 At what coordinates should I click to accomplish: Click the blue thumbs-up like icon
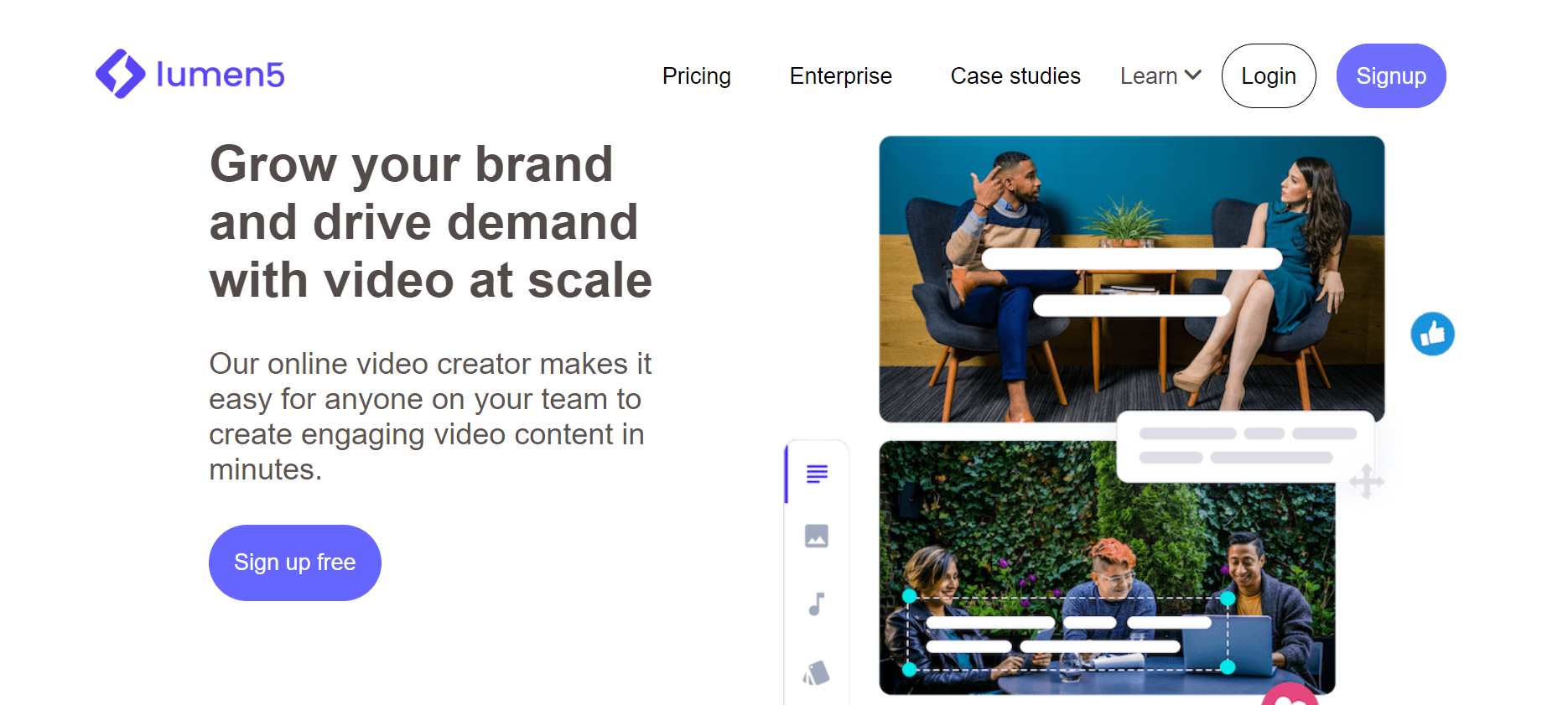(1432, 334)
